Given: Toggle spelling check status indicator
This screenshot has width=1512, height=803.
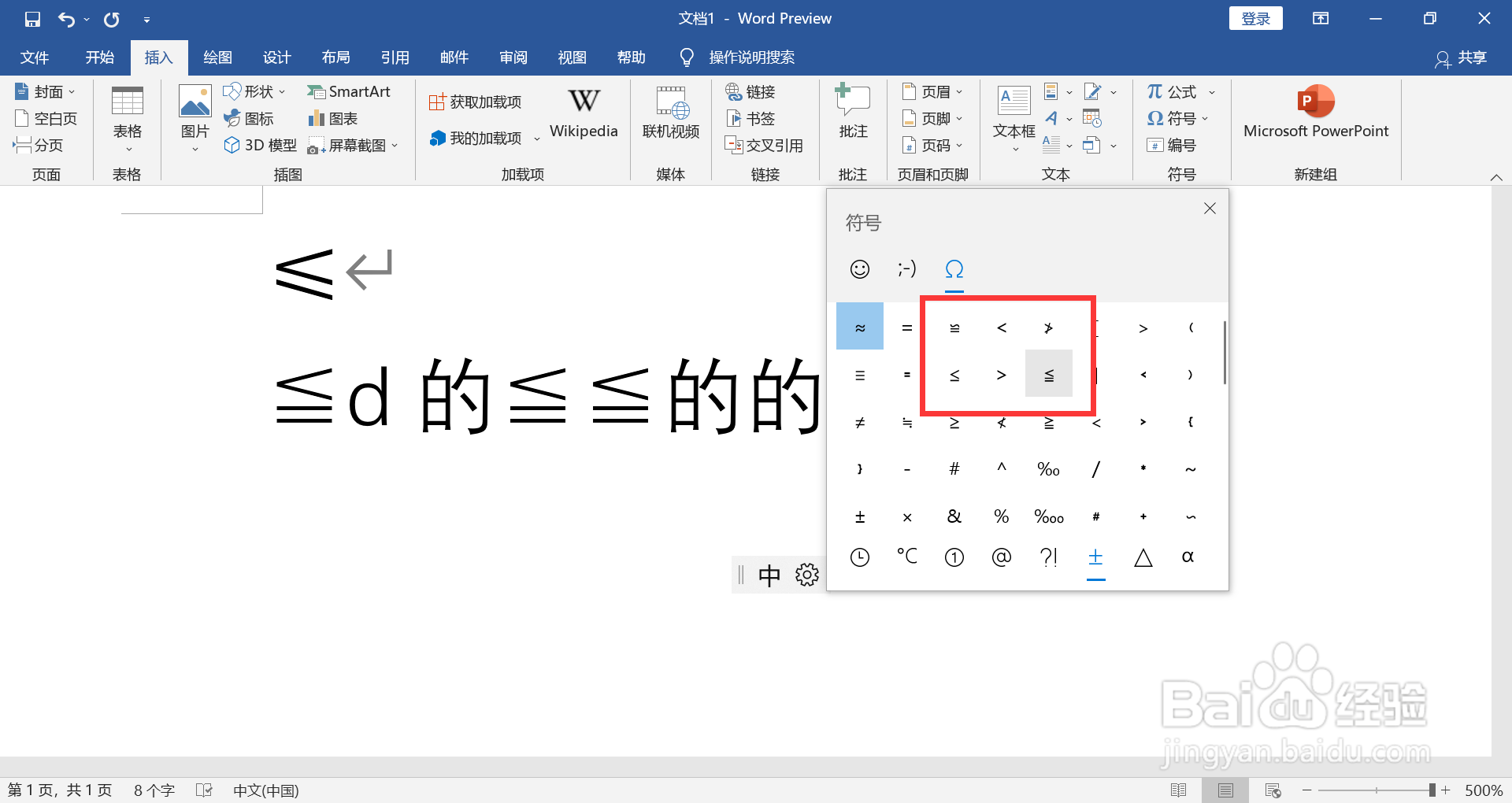Looking at the screenshot, I should 204,790.
